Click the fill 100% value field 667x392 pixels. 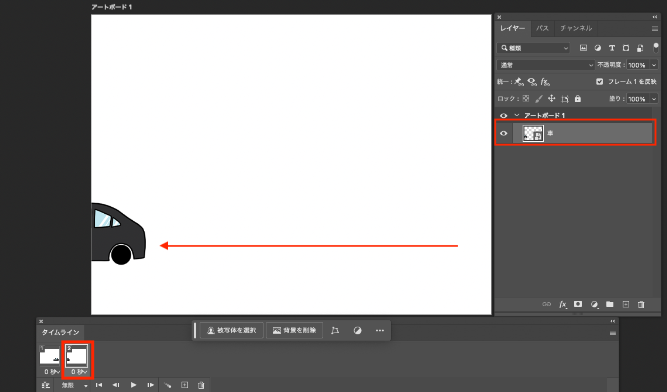coord(637,99)
